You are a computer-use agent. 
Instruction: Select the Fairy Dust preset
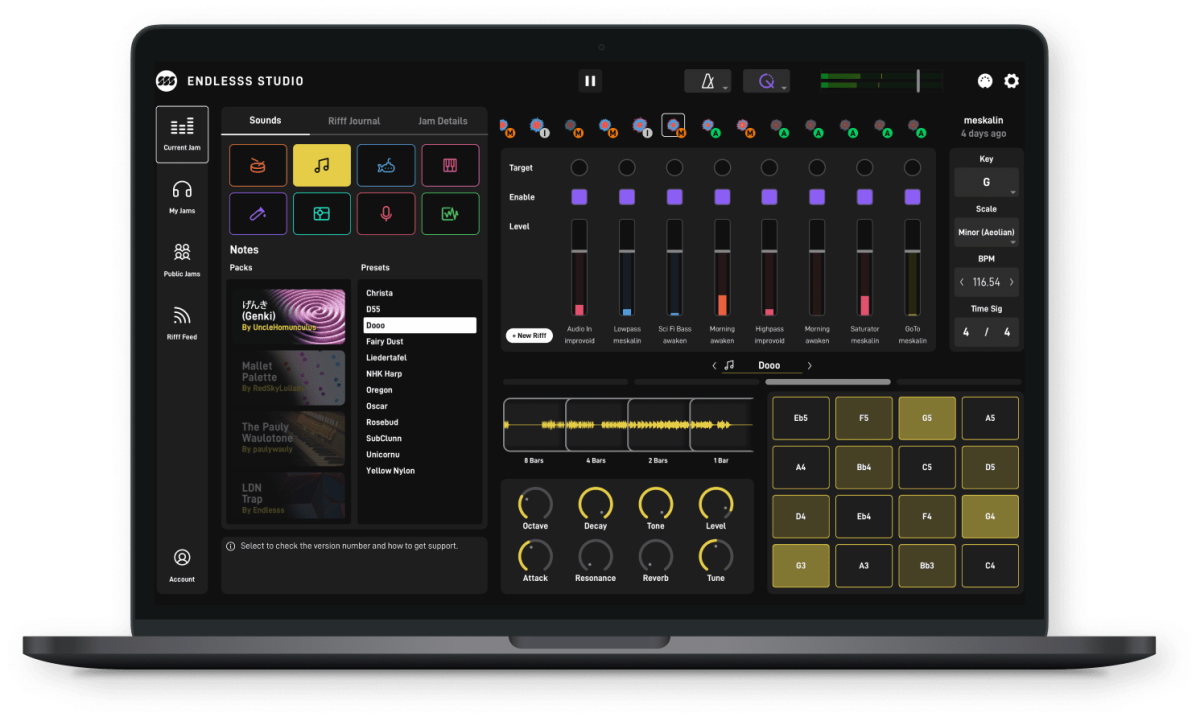coord(384,342)
